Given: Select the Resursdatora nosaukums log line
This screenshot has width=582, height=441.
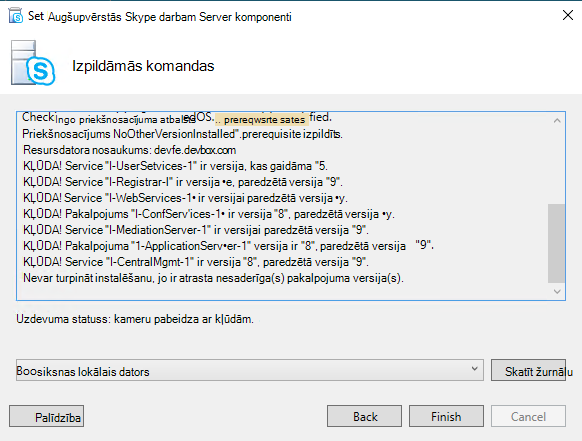Looking at the screenshot, I should click(129, 150).
